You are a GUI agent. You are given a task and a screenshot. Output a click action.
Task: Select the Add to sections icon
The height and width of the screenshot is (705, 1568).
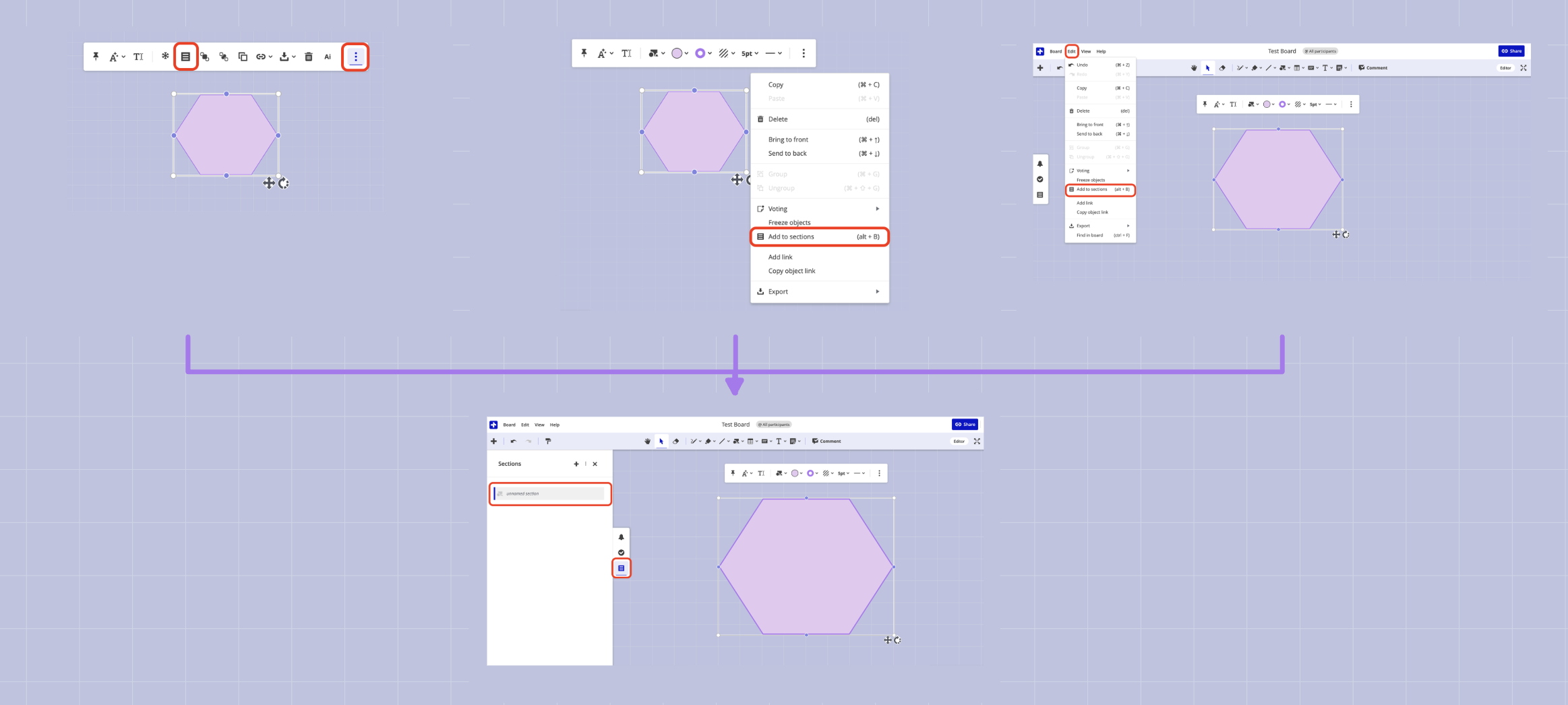point(187,57)
